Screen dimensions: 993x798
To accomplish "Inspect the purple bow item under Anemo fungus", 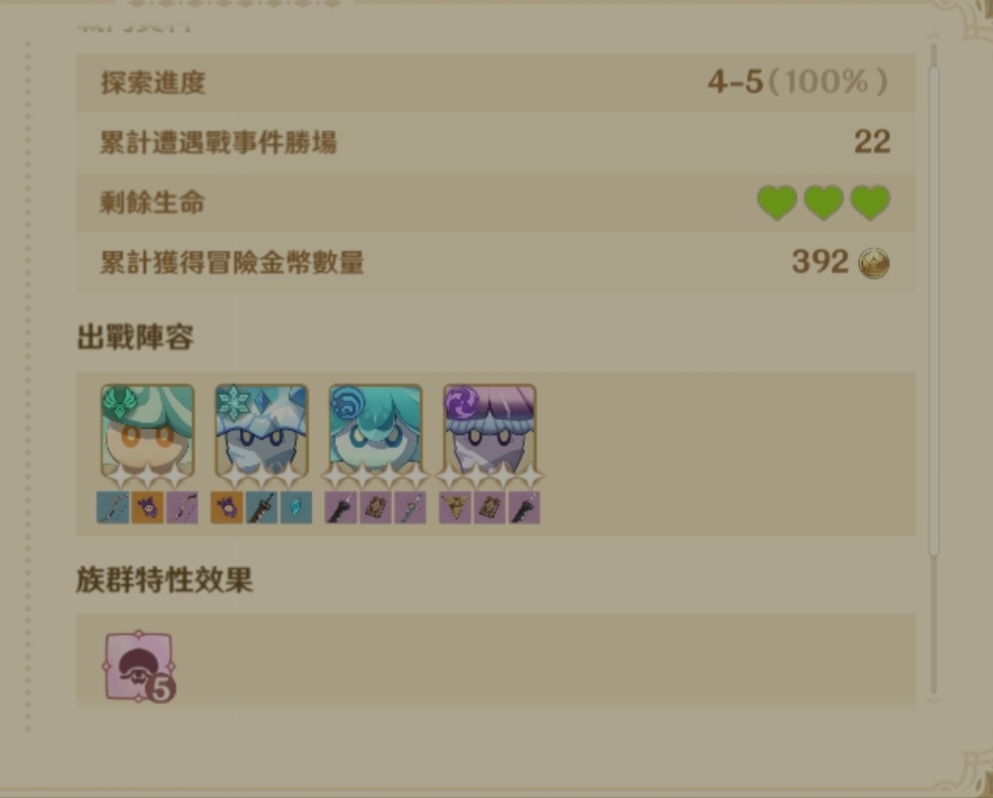I will pos(182,507).
